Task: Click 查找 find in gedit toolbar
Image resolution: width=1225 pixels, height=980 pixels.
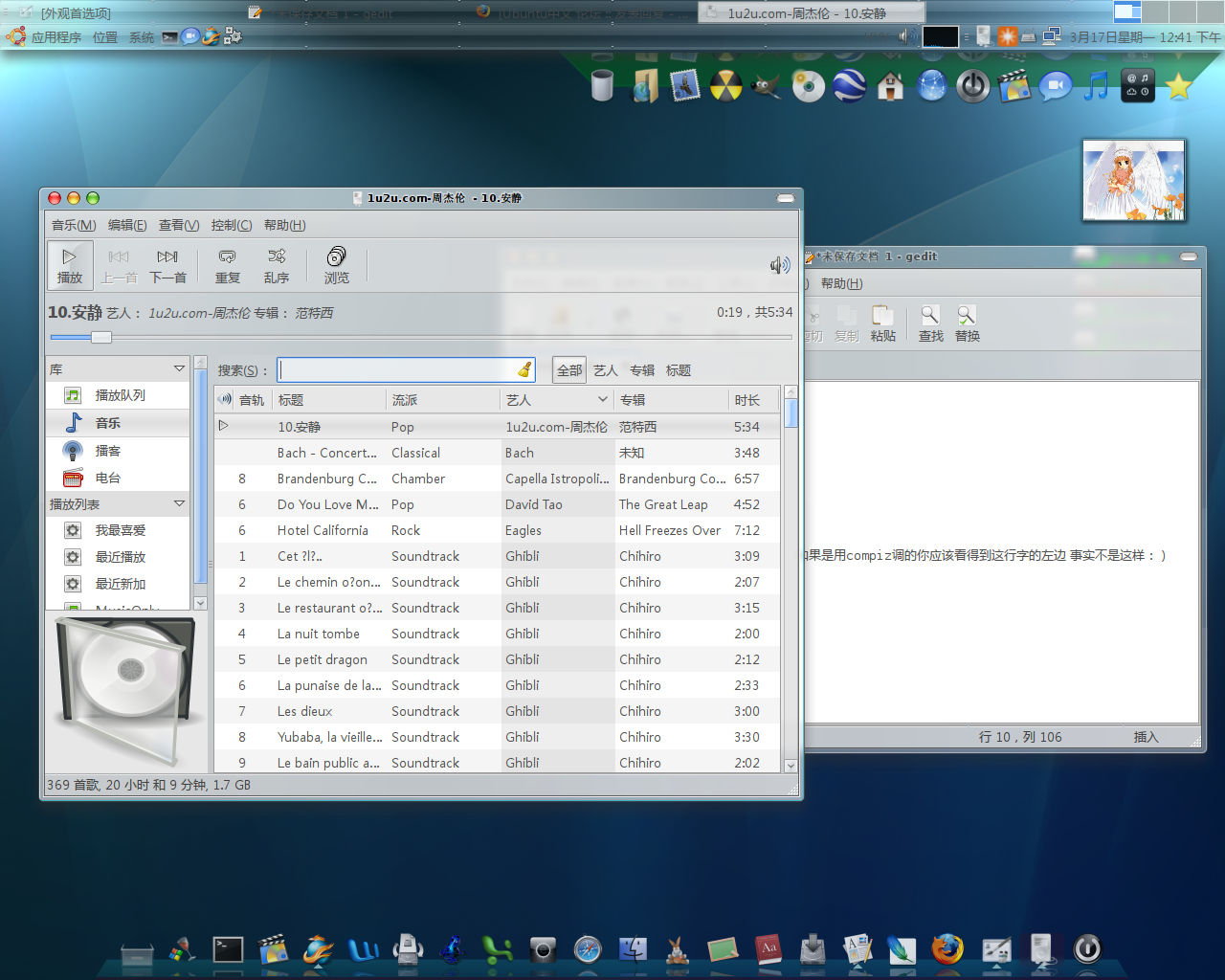Action: tap(931, 323)
